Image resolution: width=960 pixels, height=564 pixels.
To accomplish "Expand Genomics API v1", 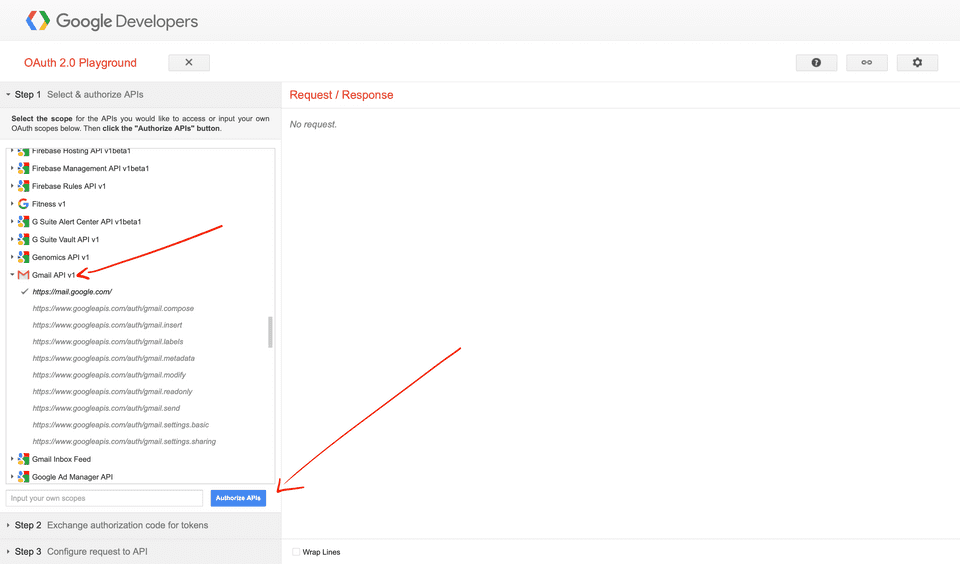I will click(x=12, y=257).
